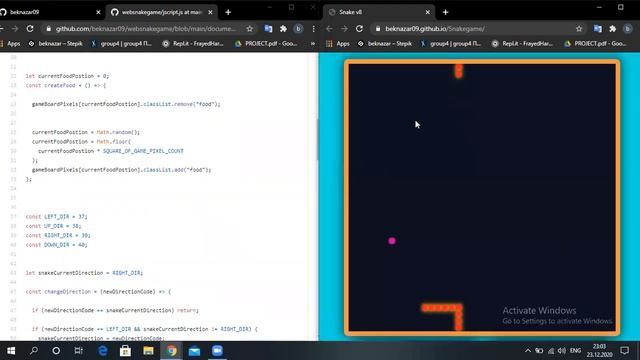
Task: Close the Snake v8 tab
Action: coord(427,12)
